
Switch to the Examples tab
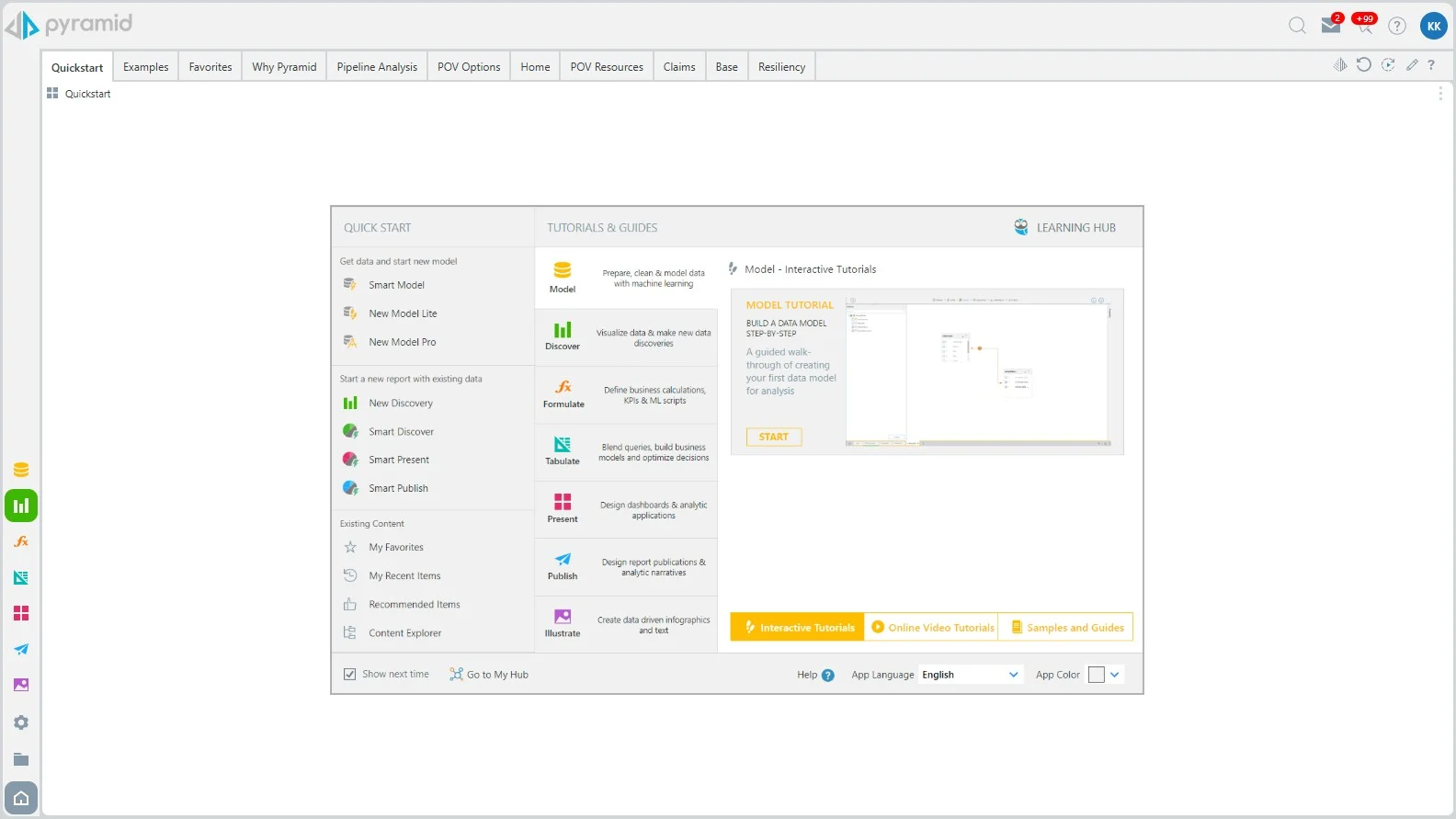pos(146,67)
